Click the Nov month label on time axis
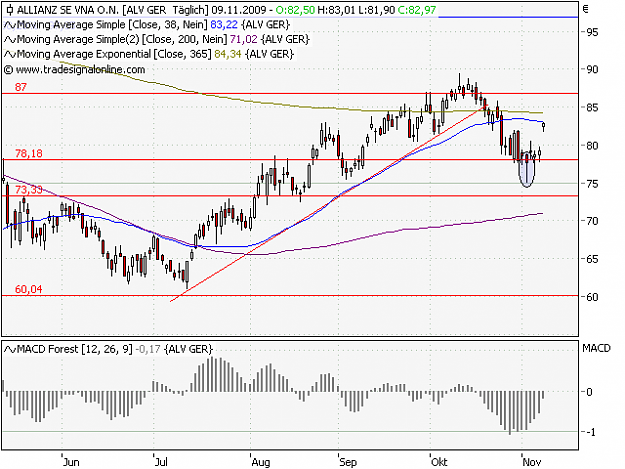625x469 pixels. pos(532,462)
